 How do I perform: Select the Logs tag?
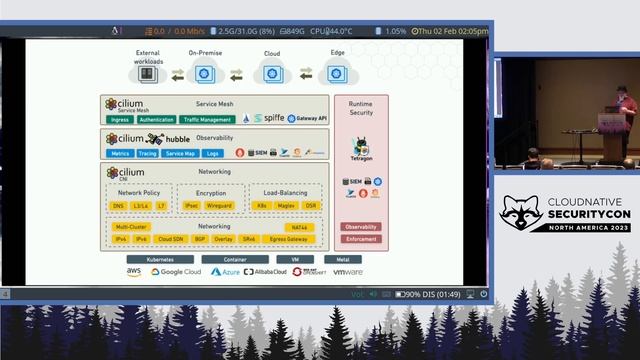tap(213, 153)
